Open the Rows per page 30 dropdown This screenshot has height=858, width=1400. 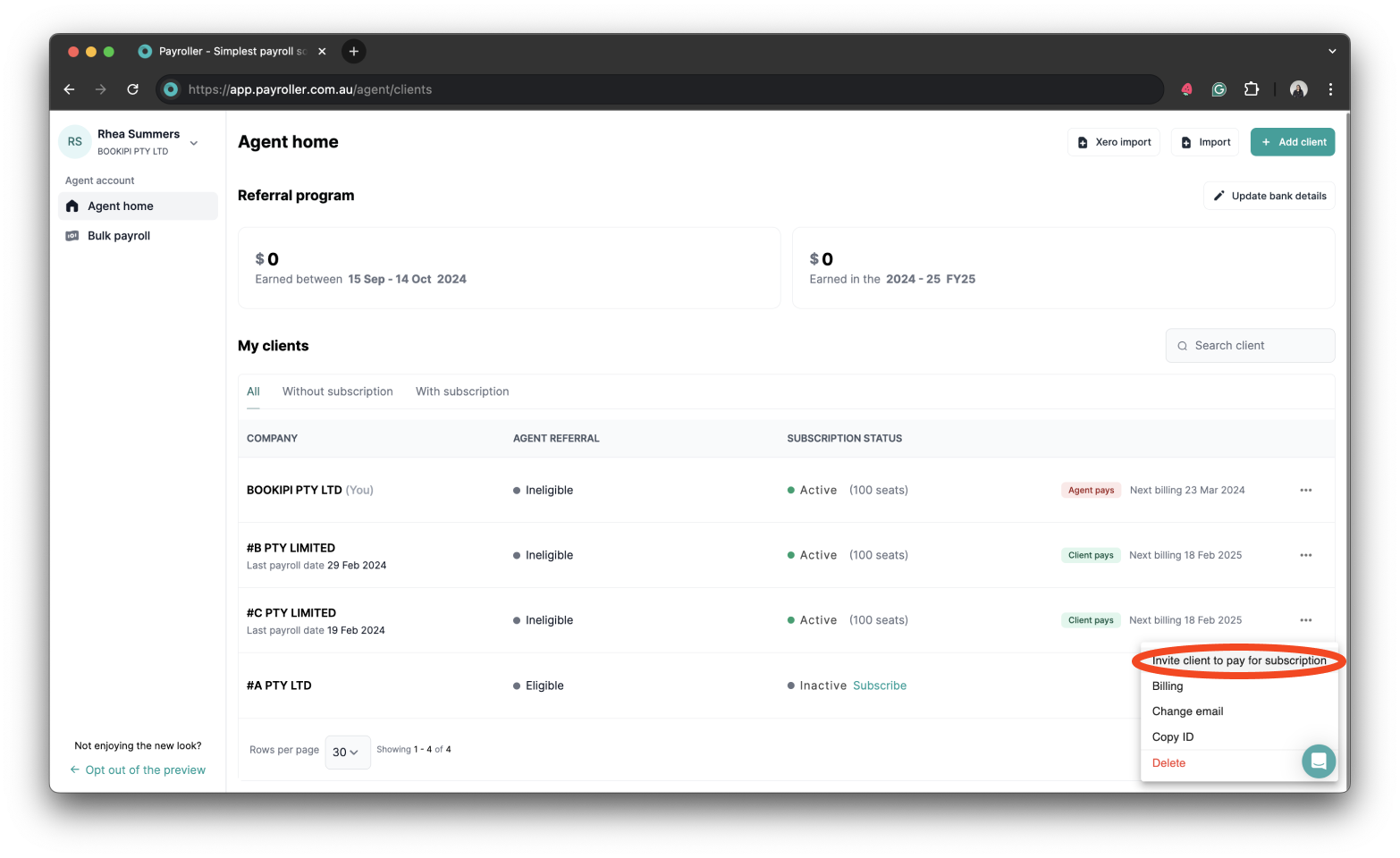(x=347, y=752)
